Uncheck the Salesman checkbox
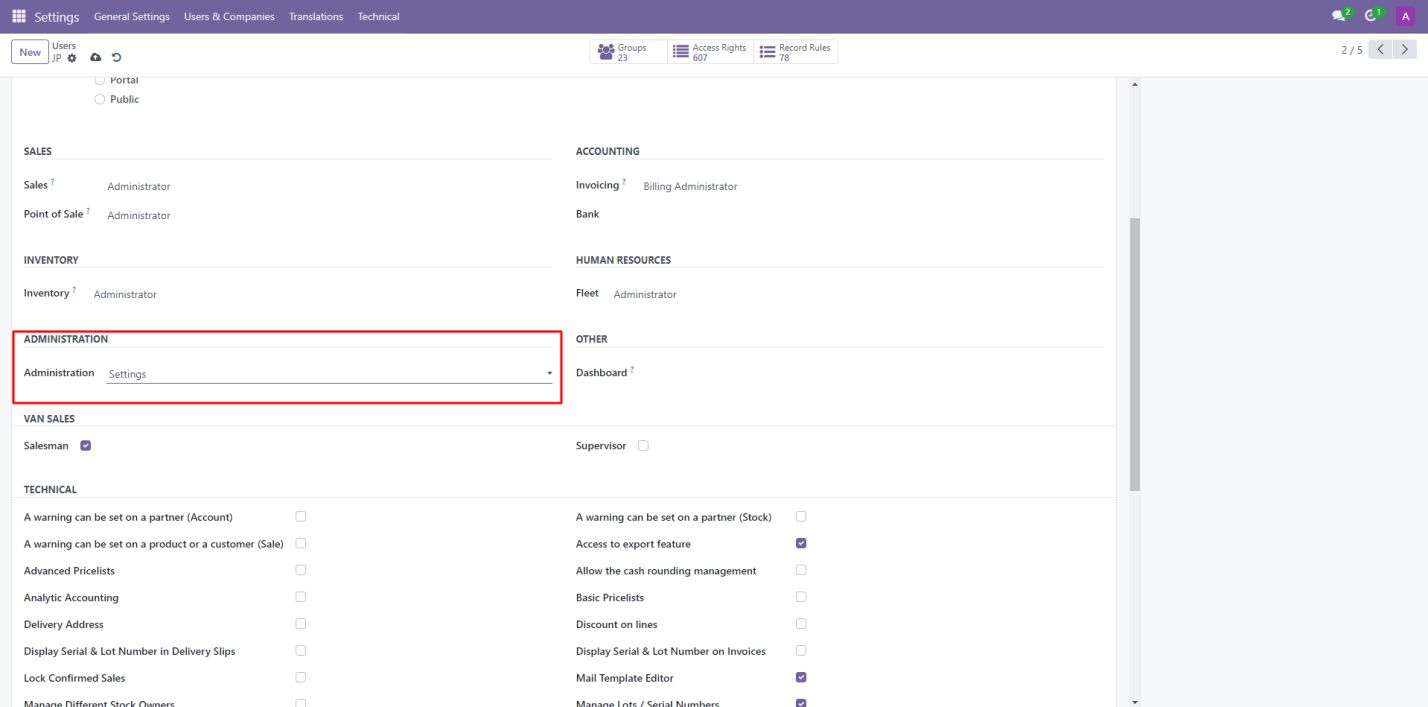The image size is (1428, 707). coord(85,446)
